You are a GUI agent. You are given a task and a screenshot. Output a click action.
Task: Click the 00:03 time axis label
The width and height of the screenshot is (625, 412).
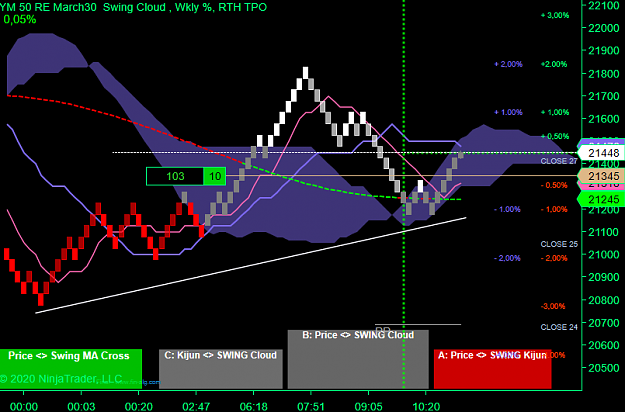[81, 407]
